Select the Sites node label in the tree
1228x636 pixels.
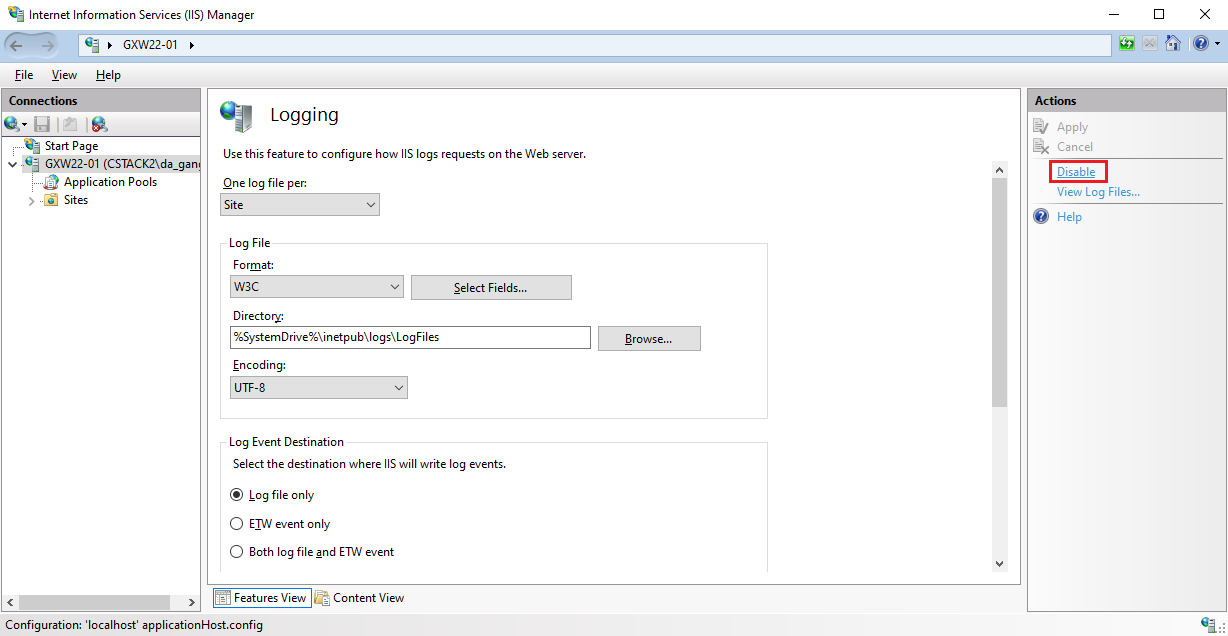pos(76,200)
